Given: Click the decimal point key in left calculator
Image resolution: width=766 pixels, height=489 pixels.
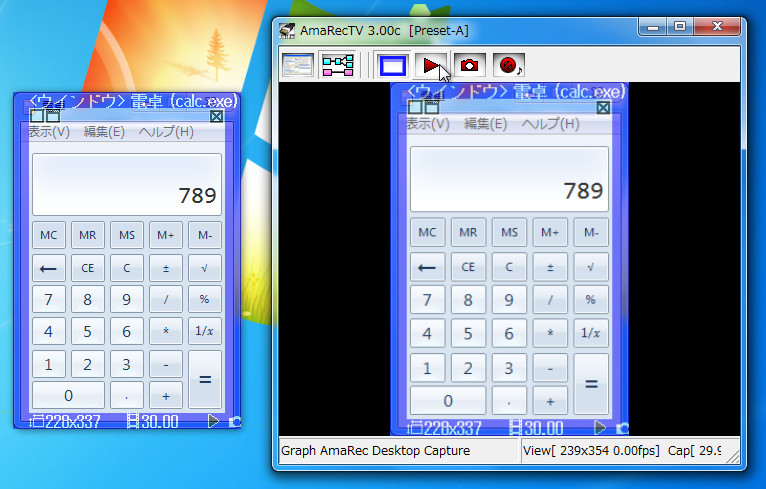Looking at the screenshot, I should pyautogui.click(x=127, y=395).
